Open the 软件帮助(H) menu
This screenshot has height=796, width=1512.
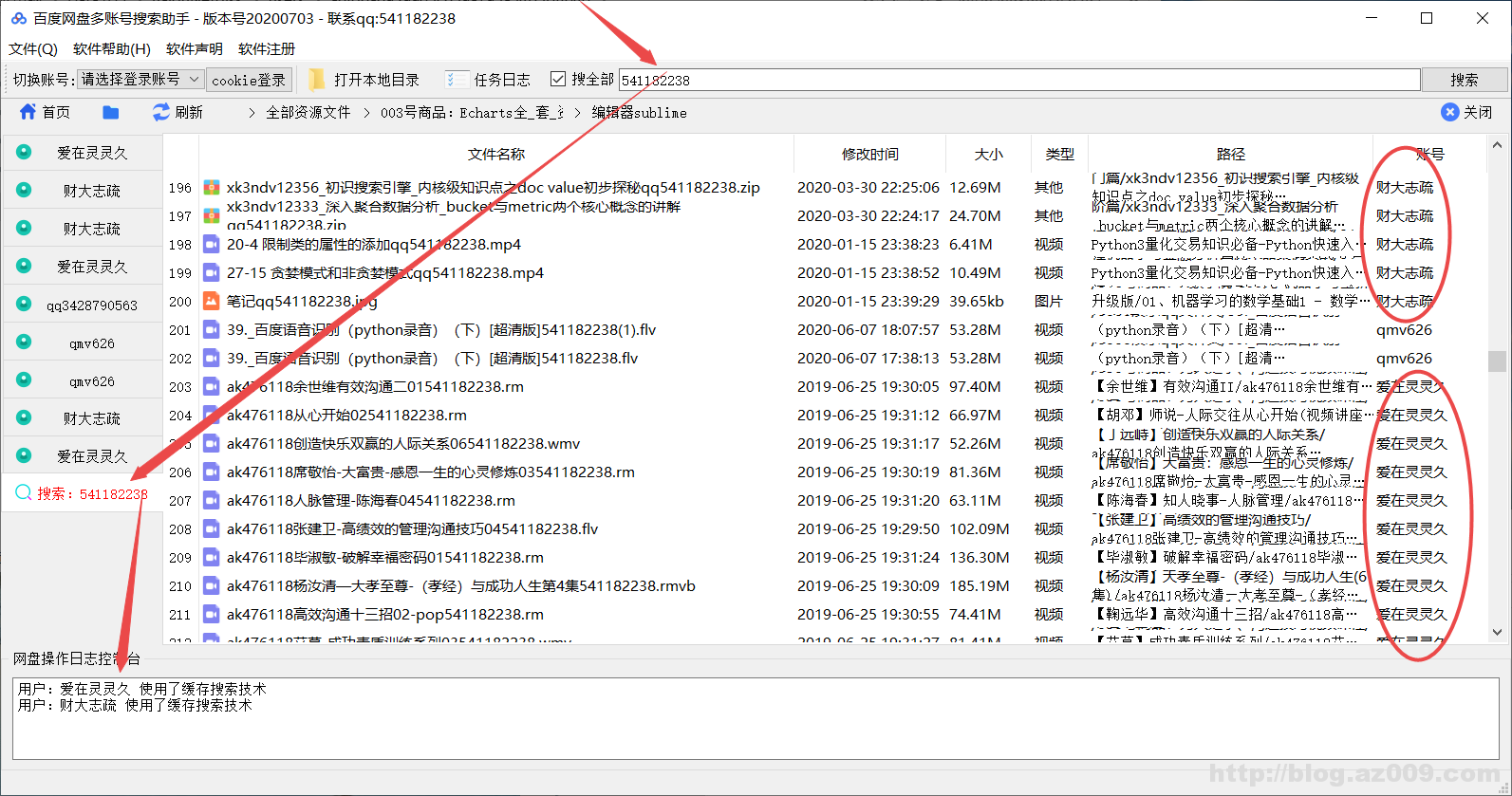pos(112,48)
